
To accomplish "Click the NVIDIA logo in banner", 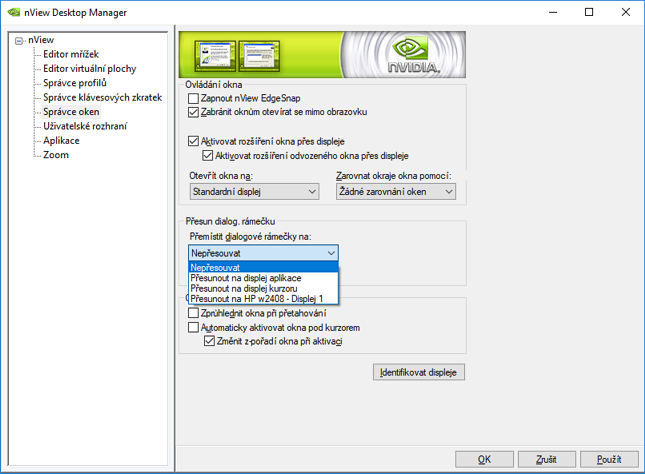I will coord(413,55).
